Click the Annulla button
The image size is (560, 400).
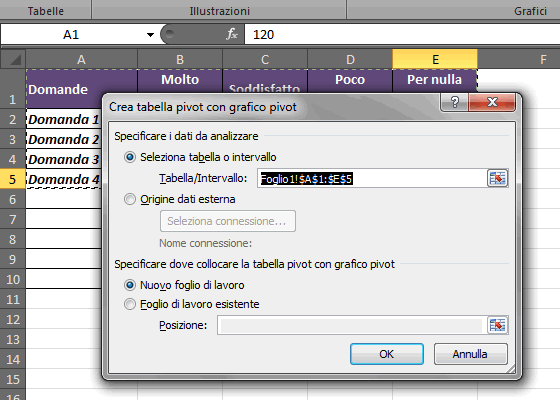coord(470,354)
